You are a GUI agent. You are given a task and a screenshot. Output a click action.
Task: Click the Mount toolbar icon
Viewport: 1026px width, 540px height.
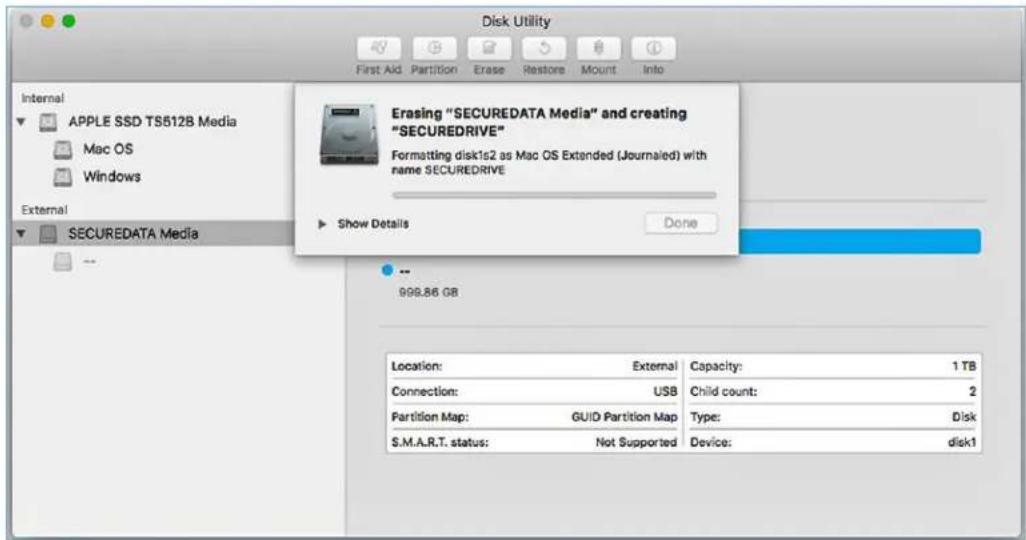(x=599, y=48)
